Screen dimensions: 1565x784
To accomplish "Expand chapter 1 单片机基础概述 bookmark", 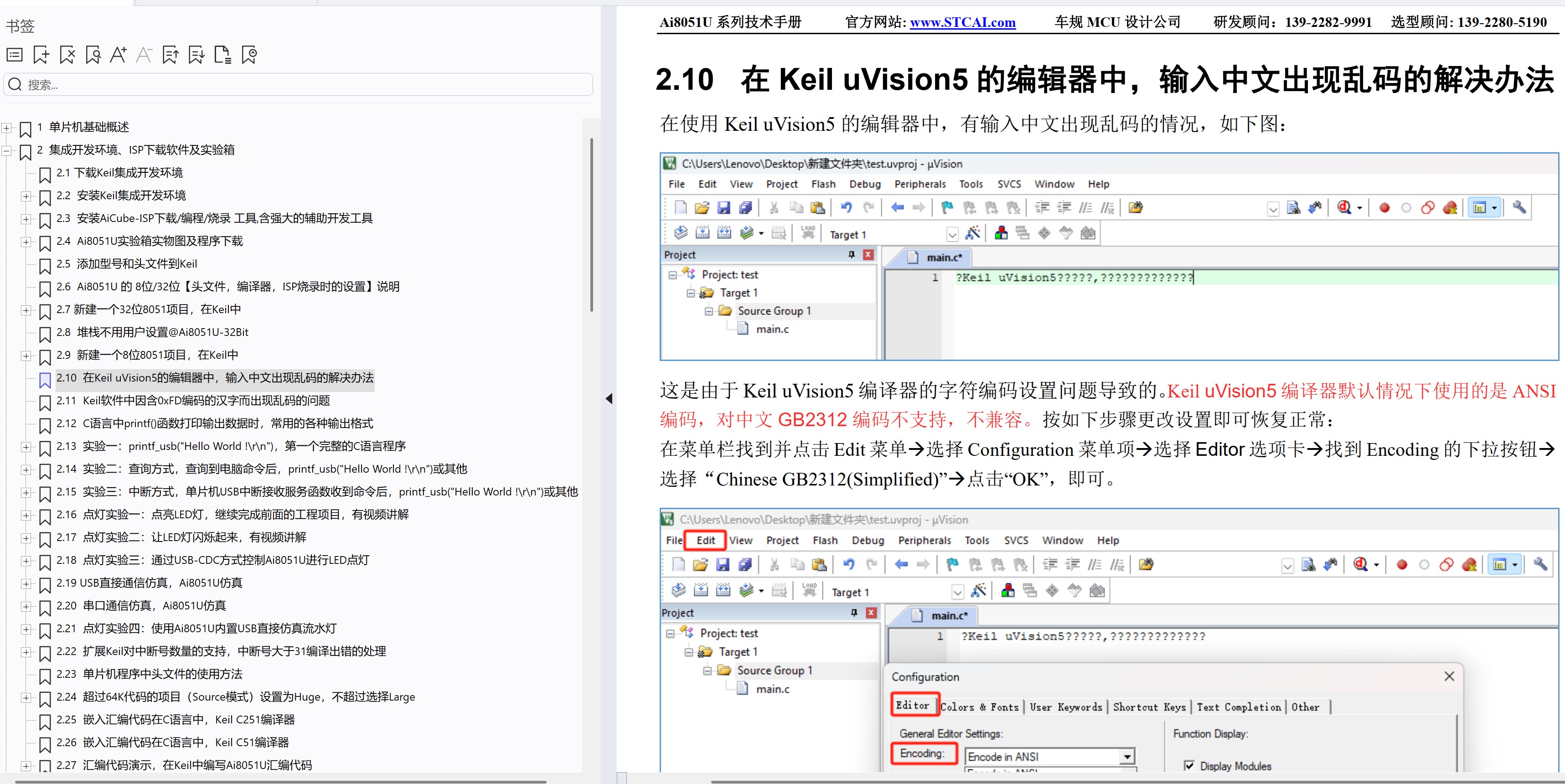I will (x=6, y=128).
